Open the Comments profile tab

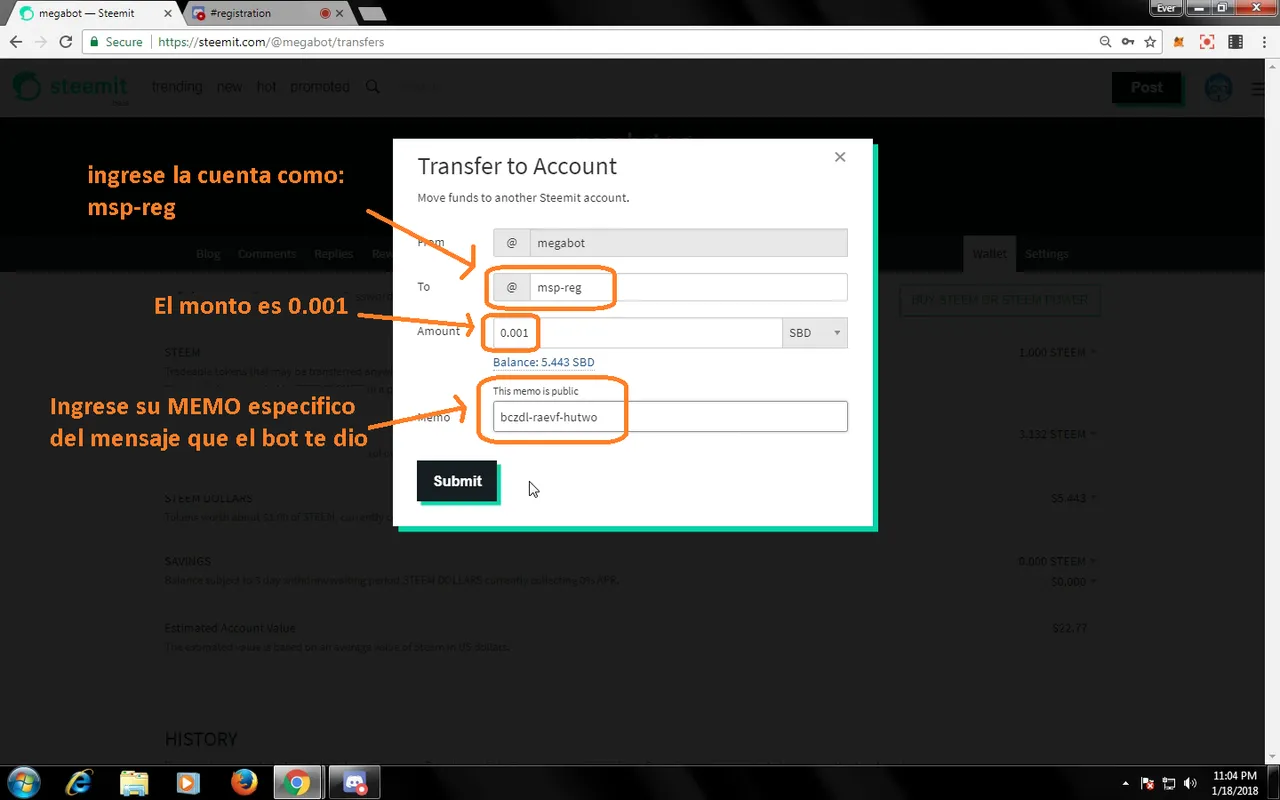[267, 254]
